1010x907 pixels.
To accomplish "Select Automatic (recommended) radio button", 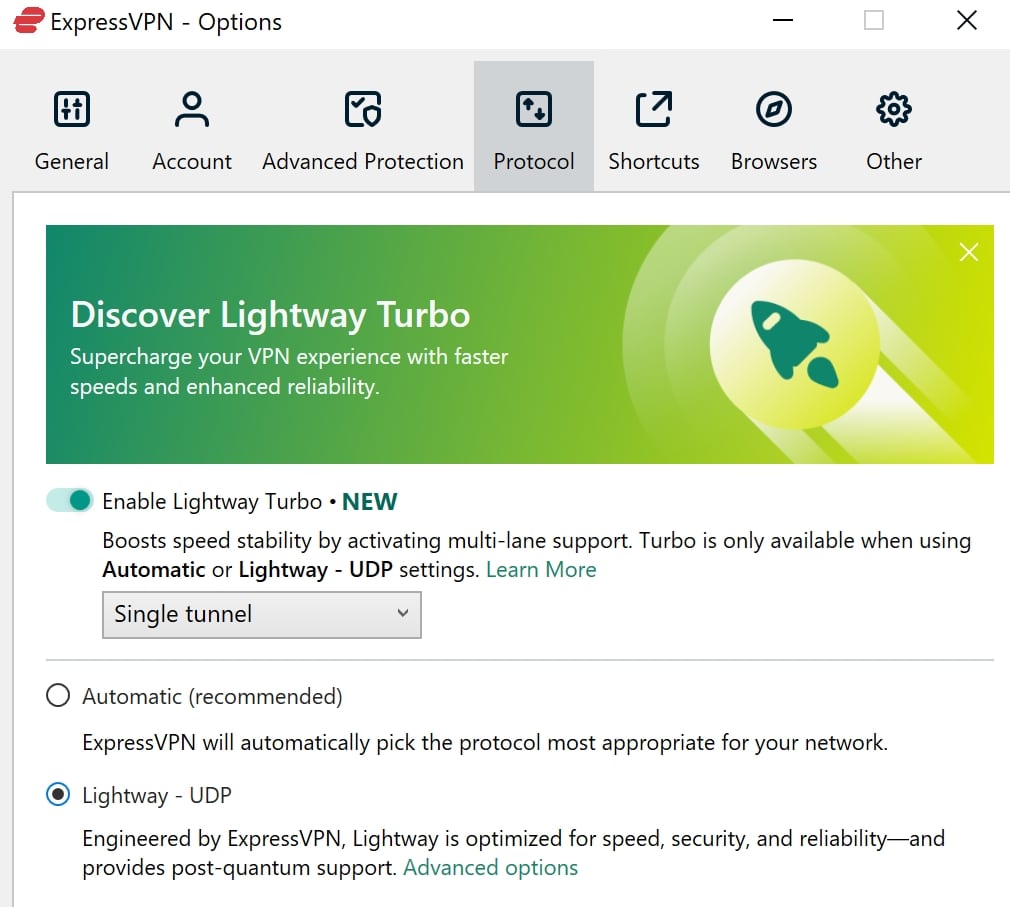I will (58, 696).
